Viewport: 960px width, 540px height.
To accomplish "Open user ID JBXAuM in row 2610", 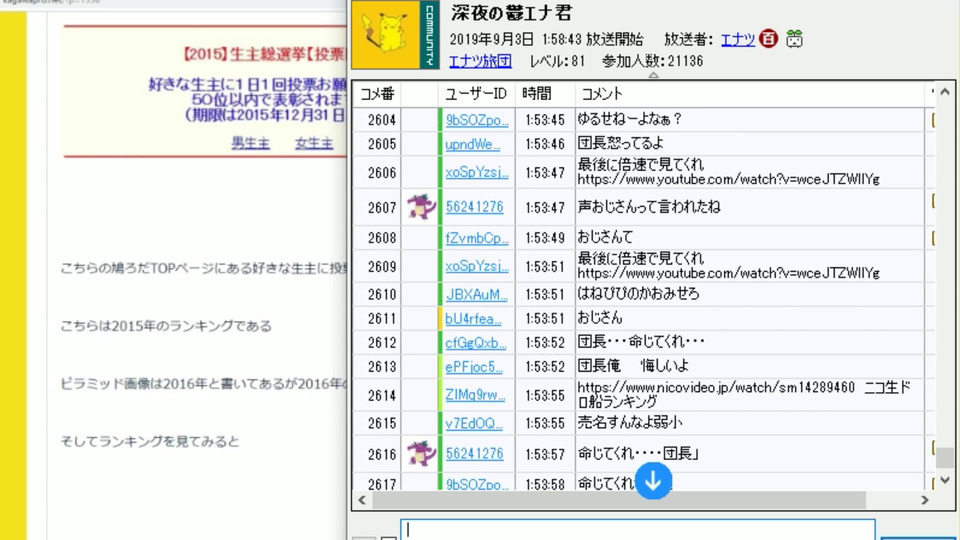I will coord(477,294).
